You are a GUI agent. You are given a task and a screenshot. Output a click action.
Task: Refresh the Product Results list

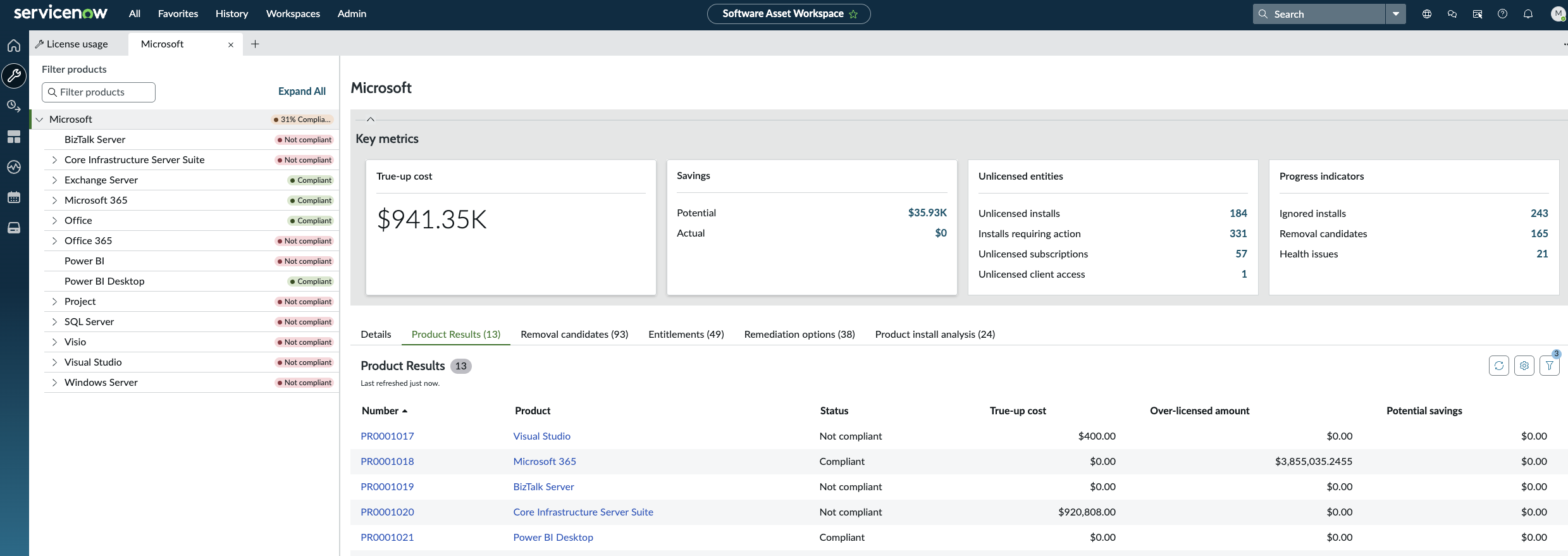coord(1499,366)
